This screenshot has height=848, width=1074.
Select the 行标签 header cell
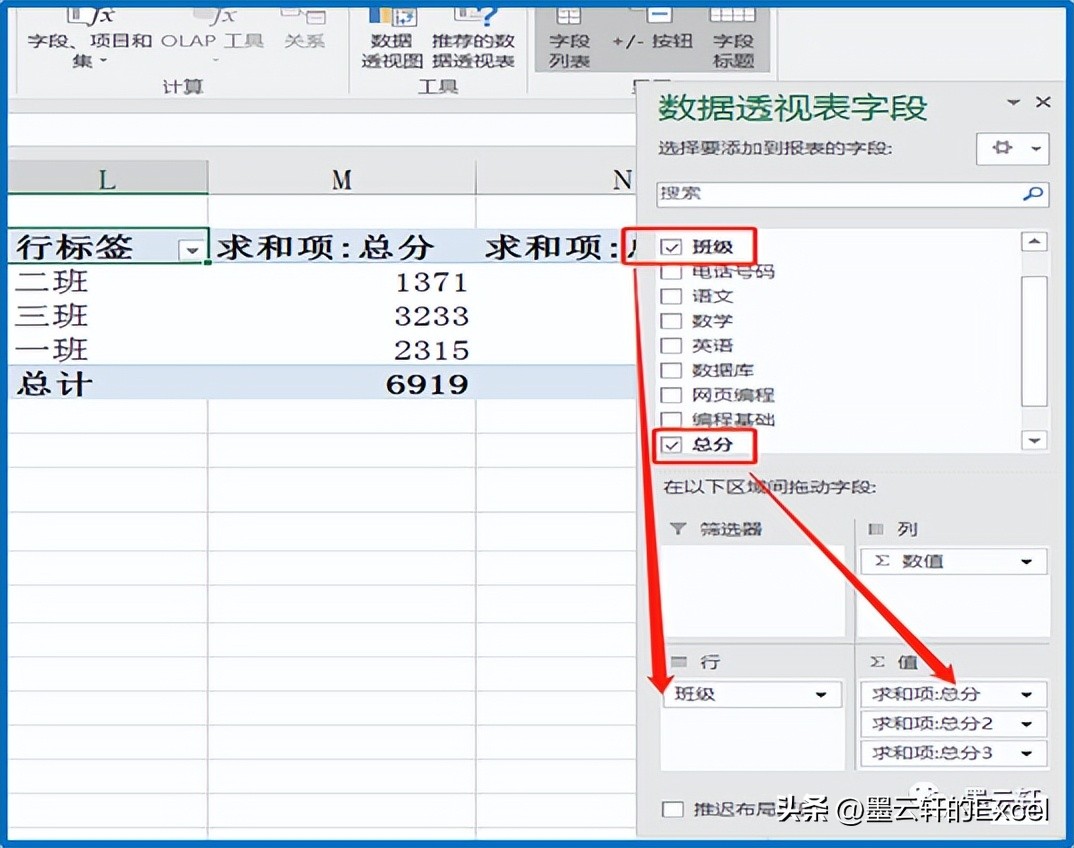(108, 247)
